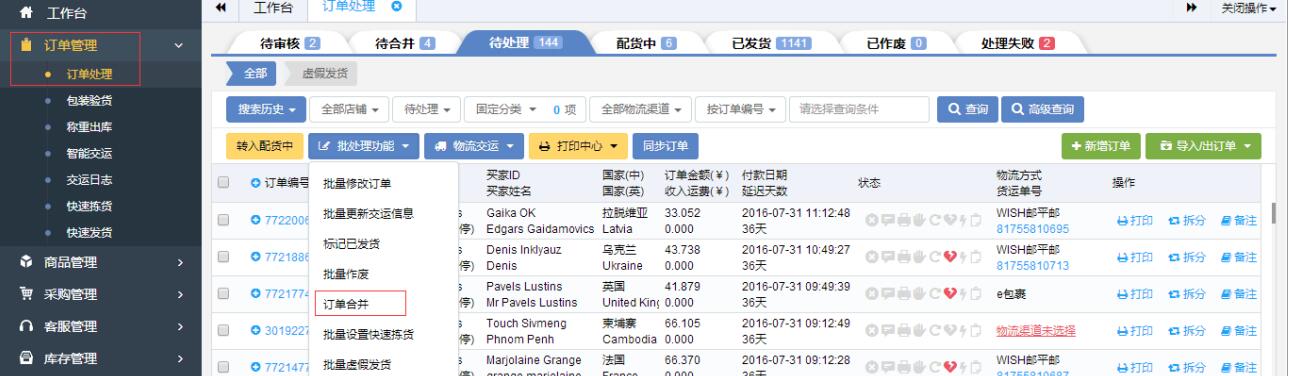Check the box for order 3019227
The image size is (1290, 376).
tap(222, 330)
